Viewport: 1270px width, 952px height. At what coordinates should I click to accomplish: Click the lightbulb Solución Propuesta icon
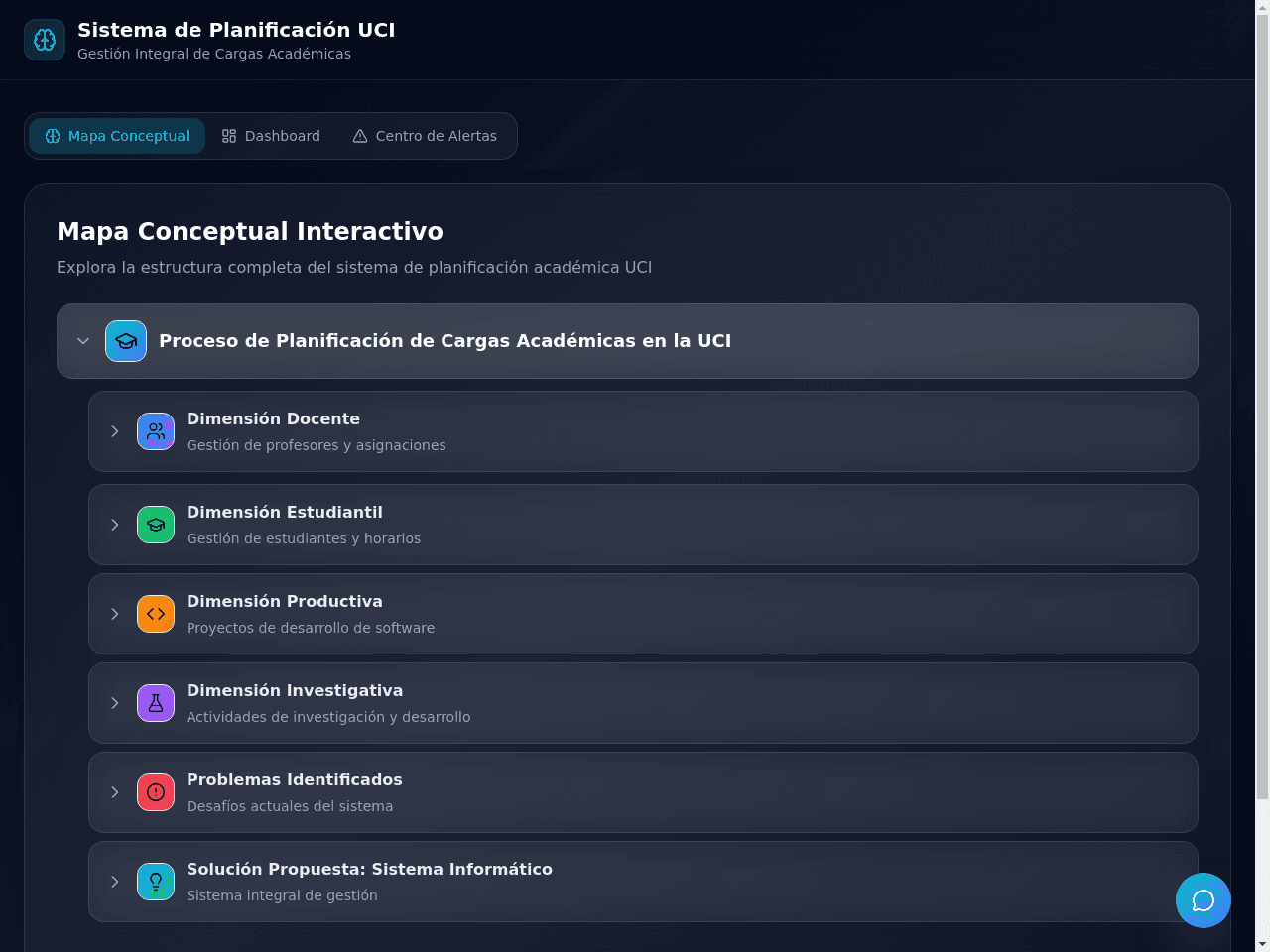pos(156,882)
